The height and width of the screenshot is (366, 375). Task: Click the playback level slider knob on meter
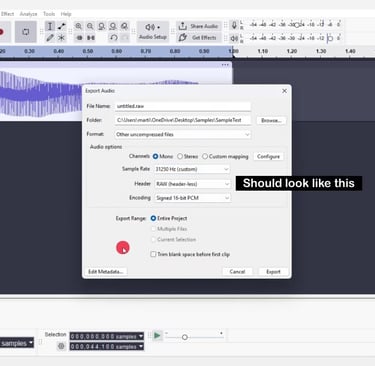[x=330, y=38]
